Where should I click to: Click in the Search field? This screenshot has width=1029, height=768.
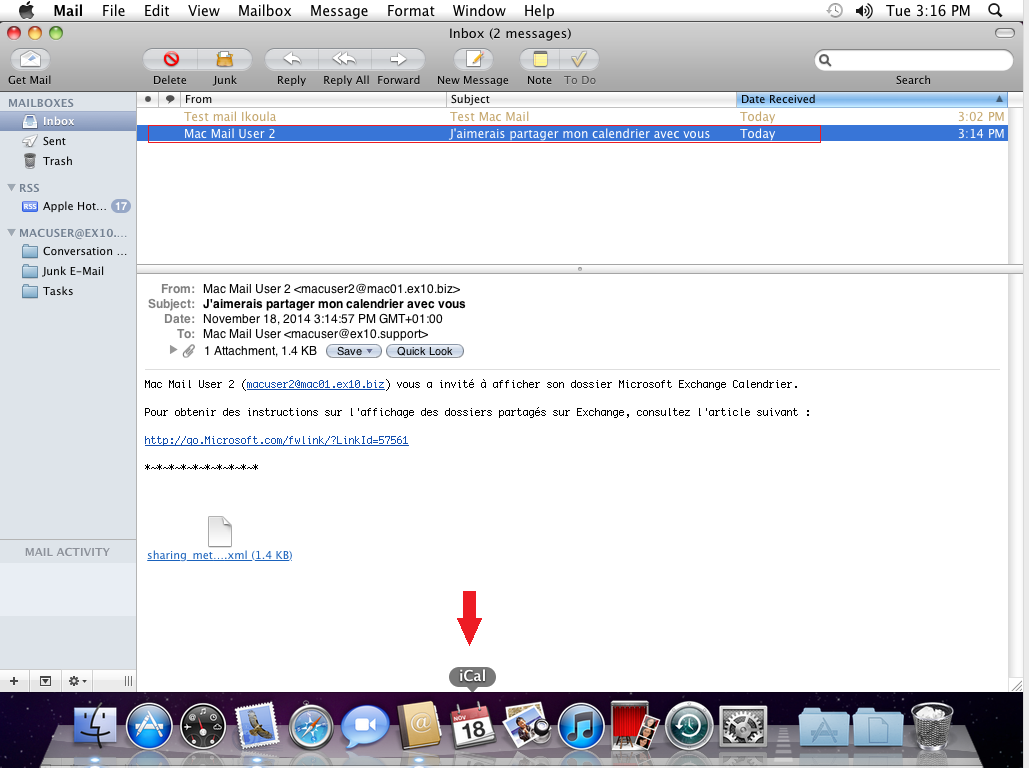[x=915, y=60]
